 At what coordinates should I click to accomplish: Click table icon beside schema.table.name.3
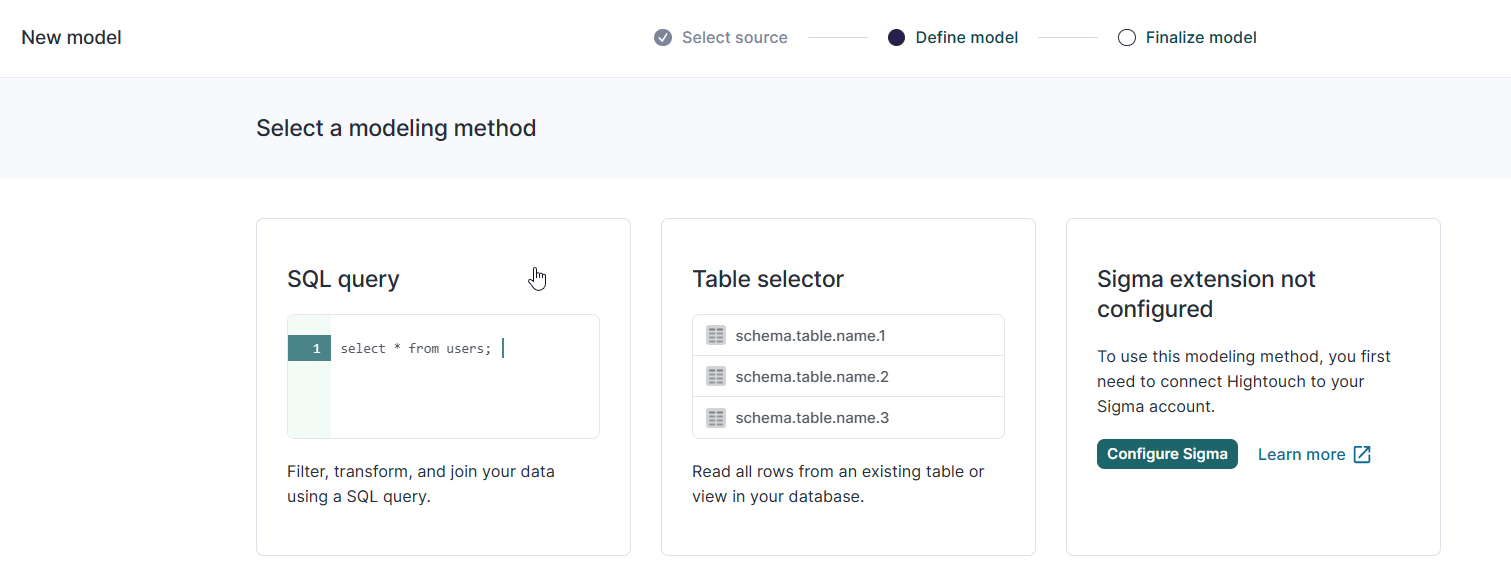[715, 418]
